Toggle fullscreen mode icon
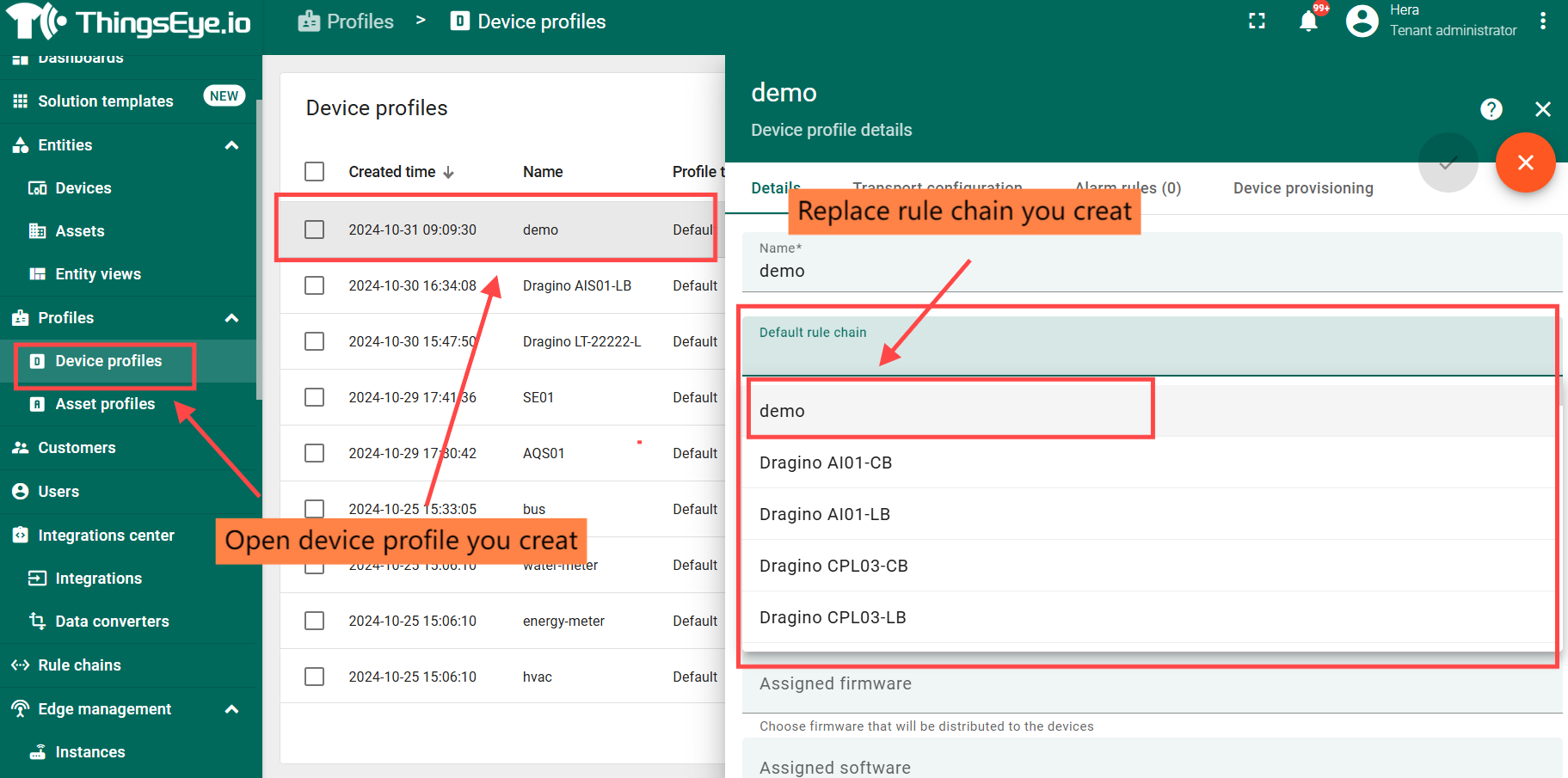Viewport: 1568px width, 778px height. coord(1257,21)
